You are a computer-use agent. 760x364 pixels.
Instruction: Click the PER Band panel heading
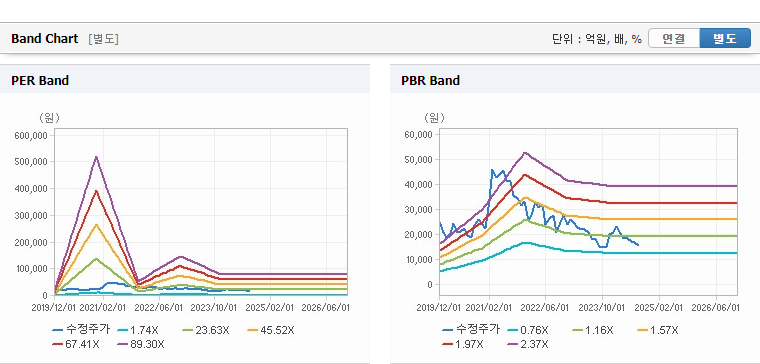click(x=40, y=80)
